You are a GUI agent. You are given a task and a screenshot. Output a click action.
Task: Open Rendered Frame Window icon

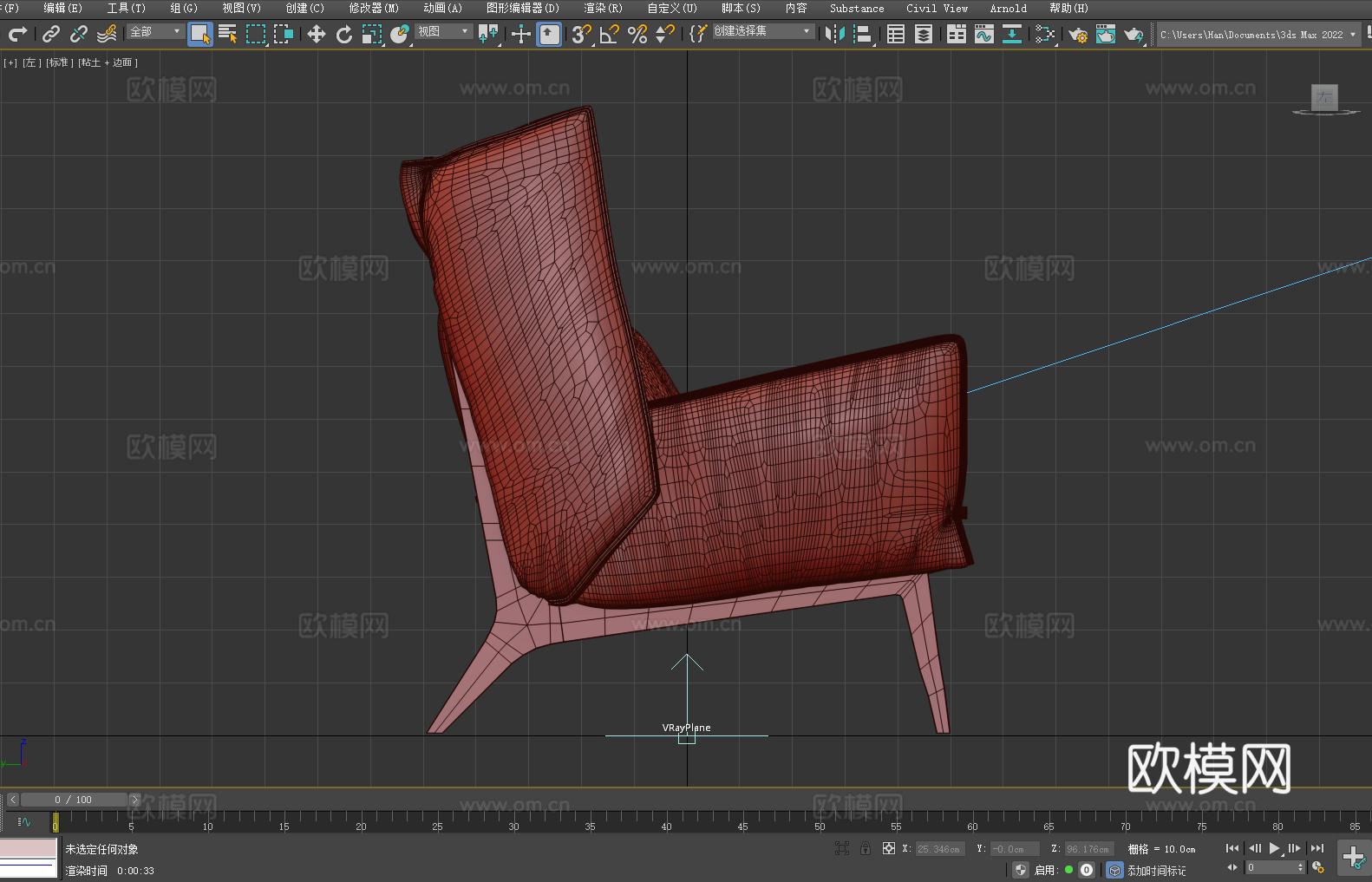tap(1106, 34)
